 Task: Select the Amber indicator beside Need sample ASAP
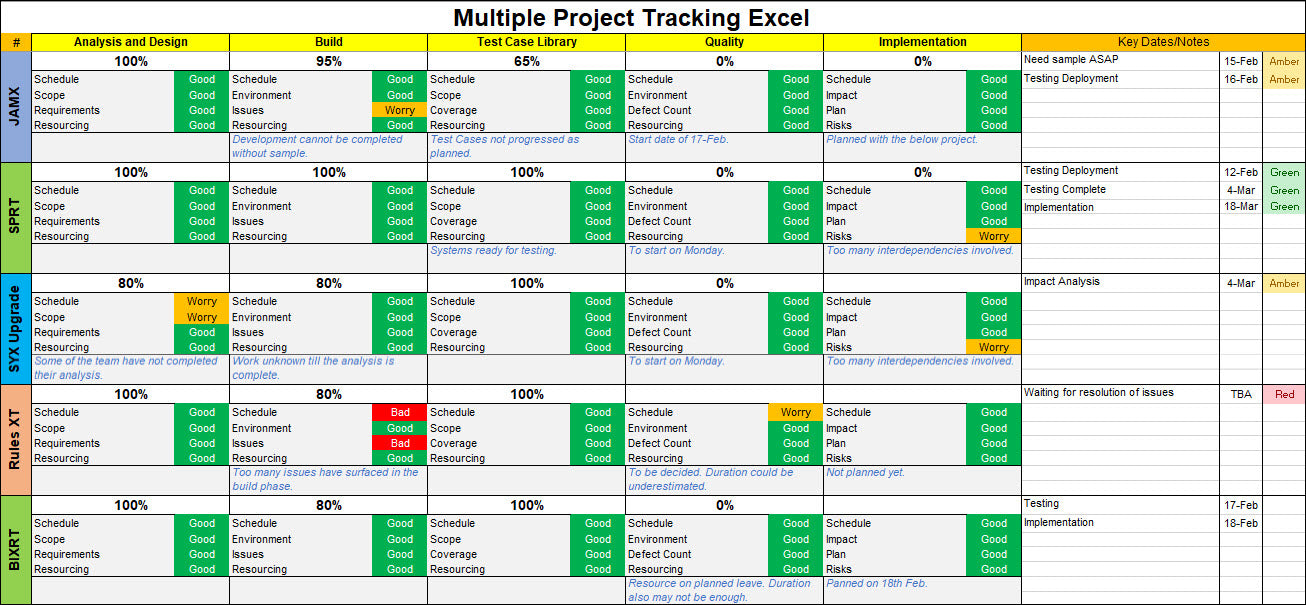click(x=1283, y=61)
